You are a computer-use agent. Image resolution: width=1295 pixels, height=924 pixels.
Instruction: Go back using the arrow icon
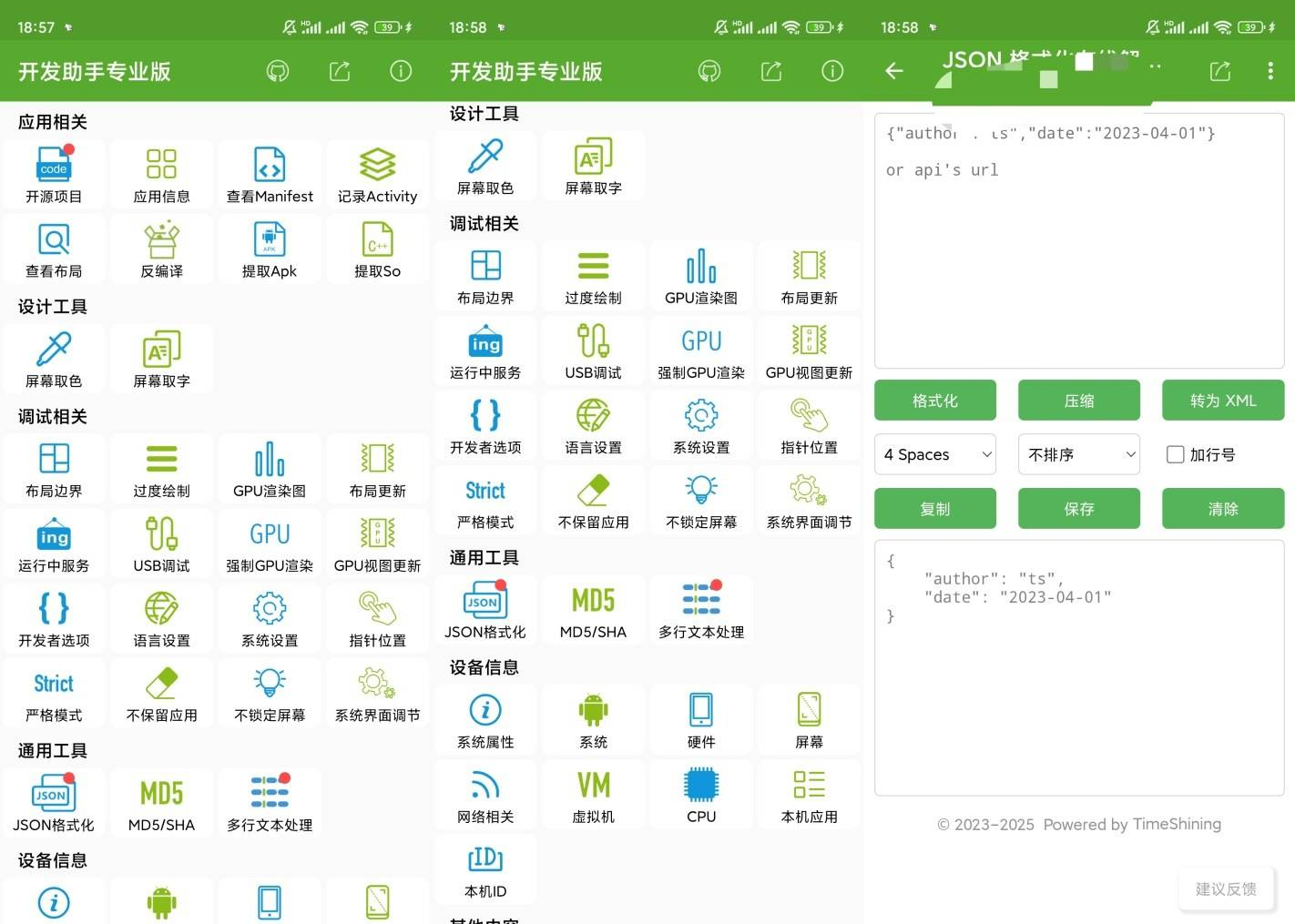(894, 71)
